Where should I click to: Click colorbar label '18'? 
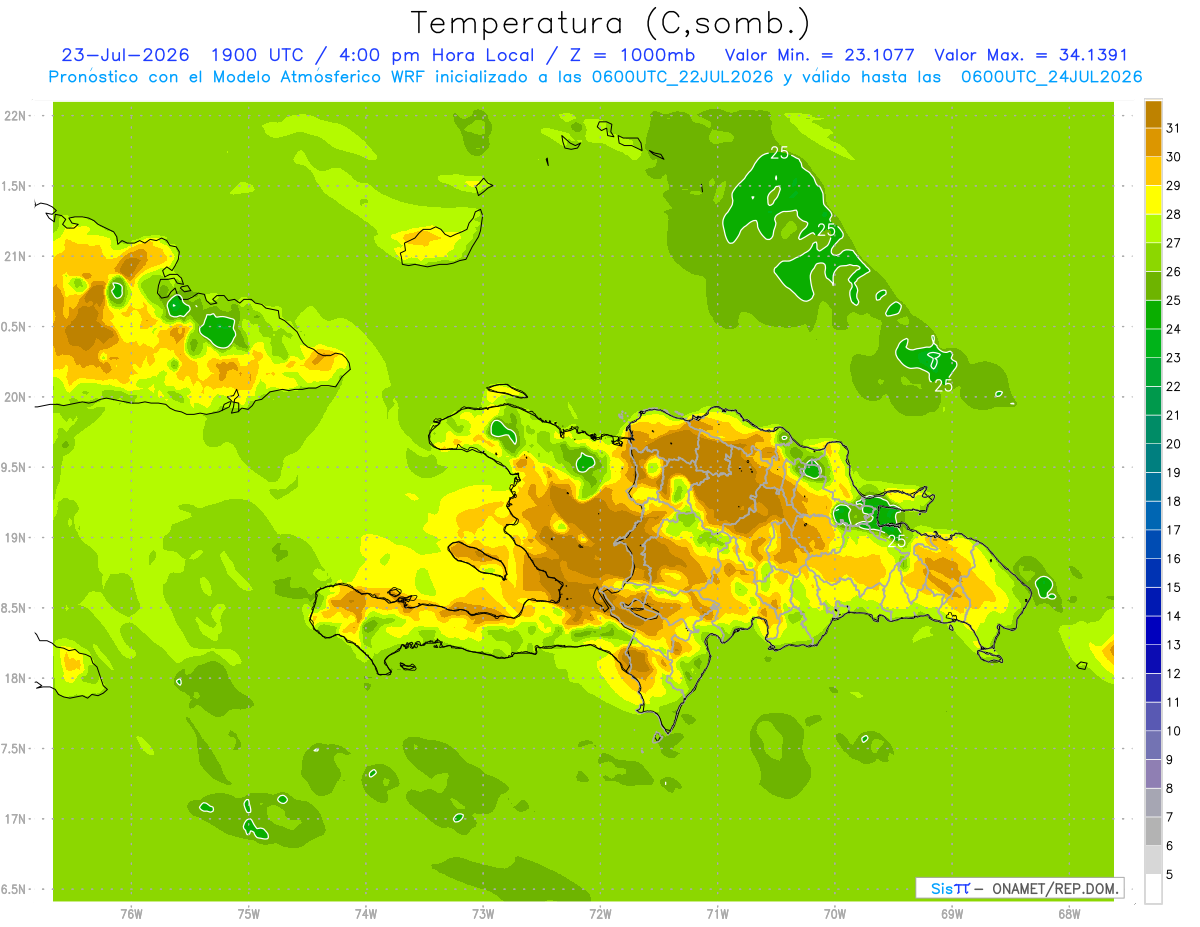click(x=1174, y=502)
